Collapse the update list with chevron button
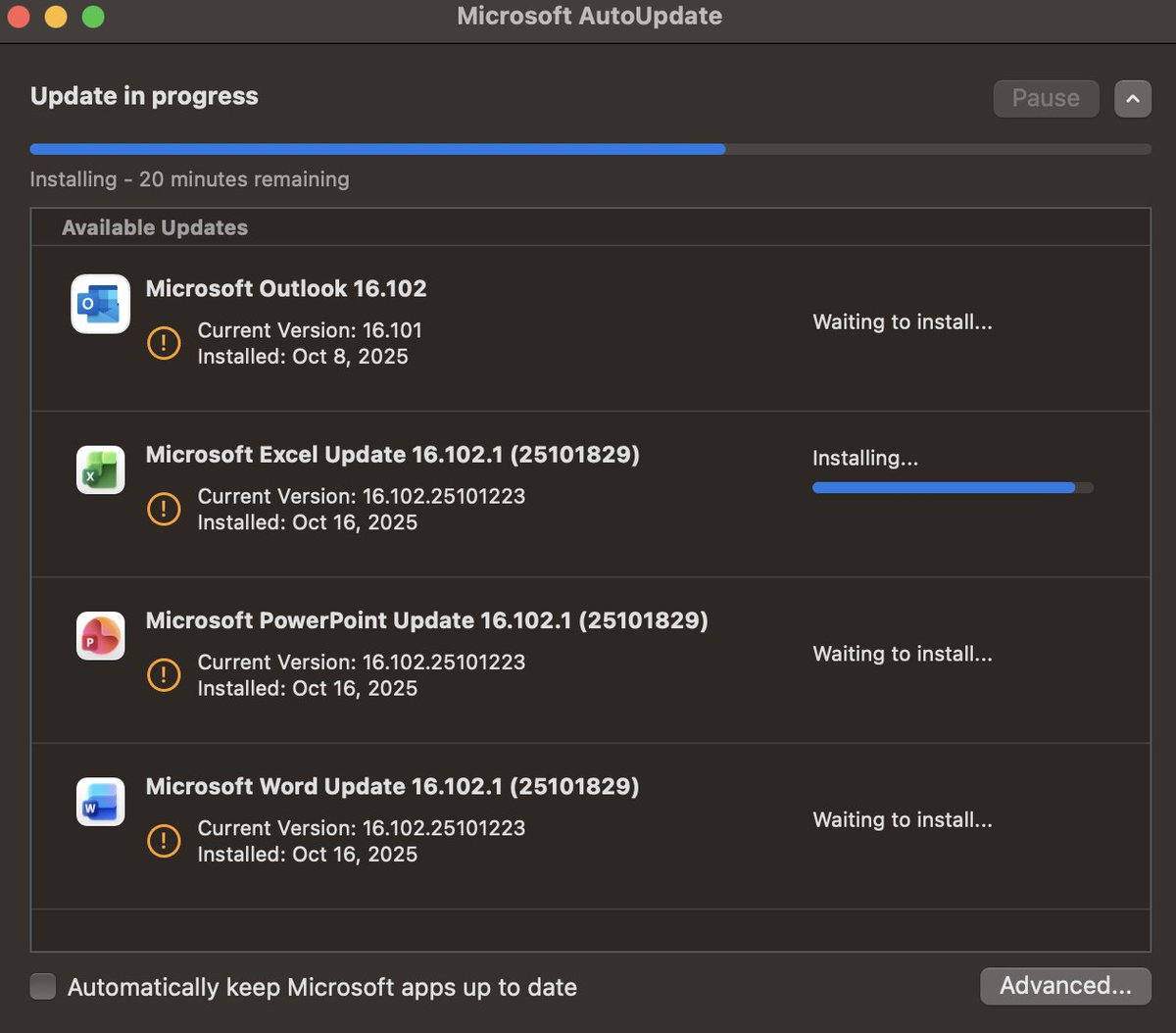1176x1033 pixels. pyautogui.click(x=1133, y=98)
